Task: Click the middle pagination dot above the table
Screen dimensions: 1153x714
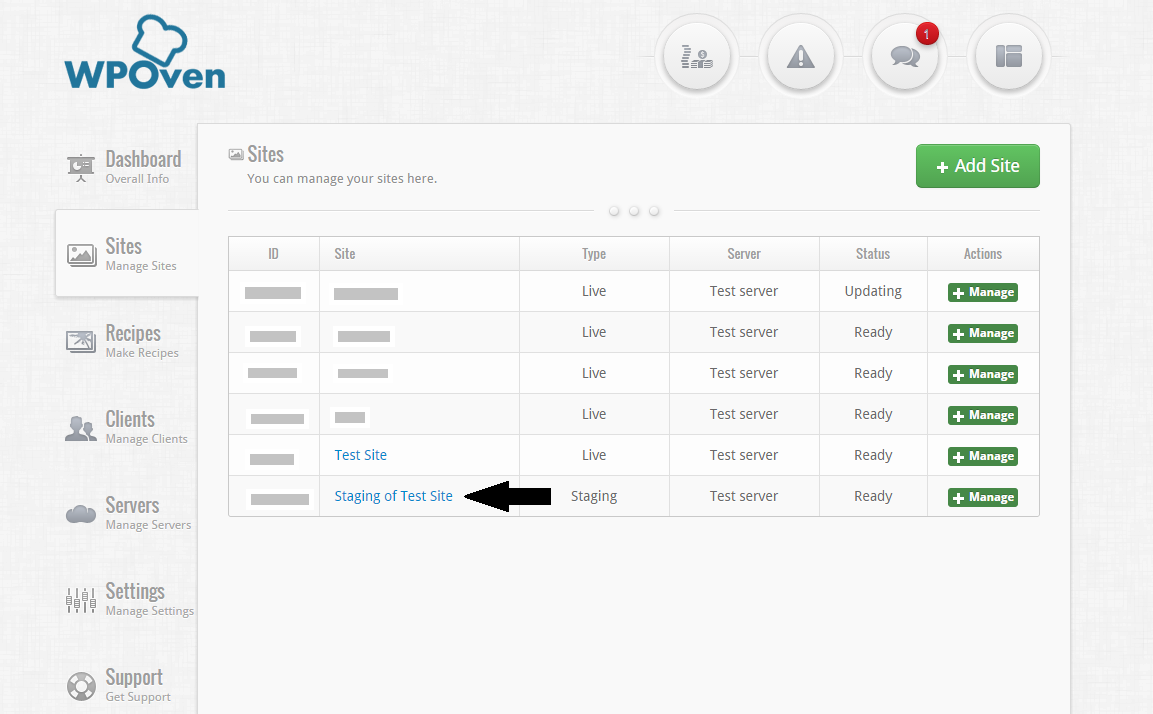Action: pos(634,211)
